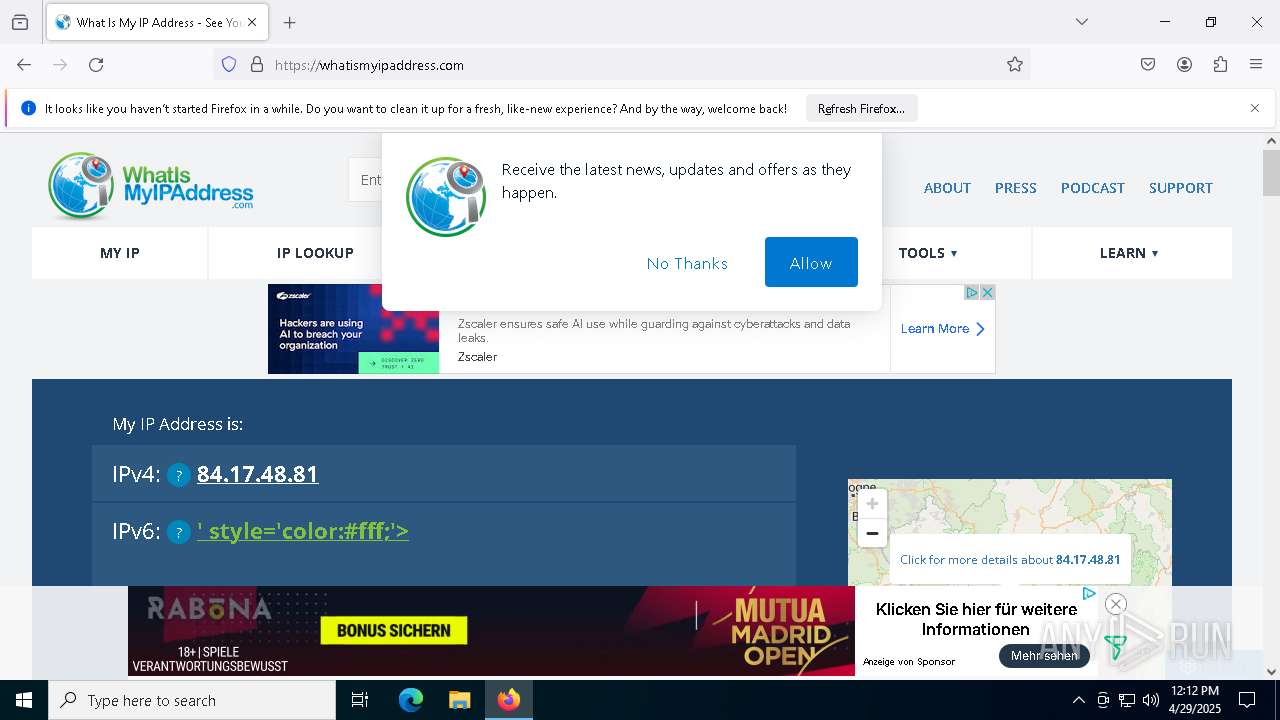The image size is (1280, 720).
Task: Open the PRESS link
Action: (x=1015, y=187)
